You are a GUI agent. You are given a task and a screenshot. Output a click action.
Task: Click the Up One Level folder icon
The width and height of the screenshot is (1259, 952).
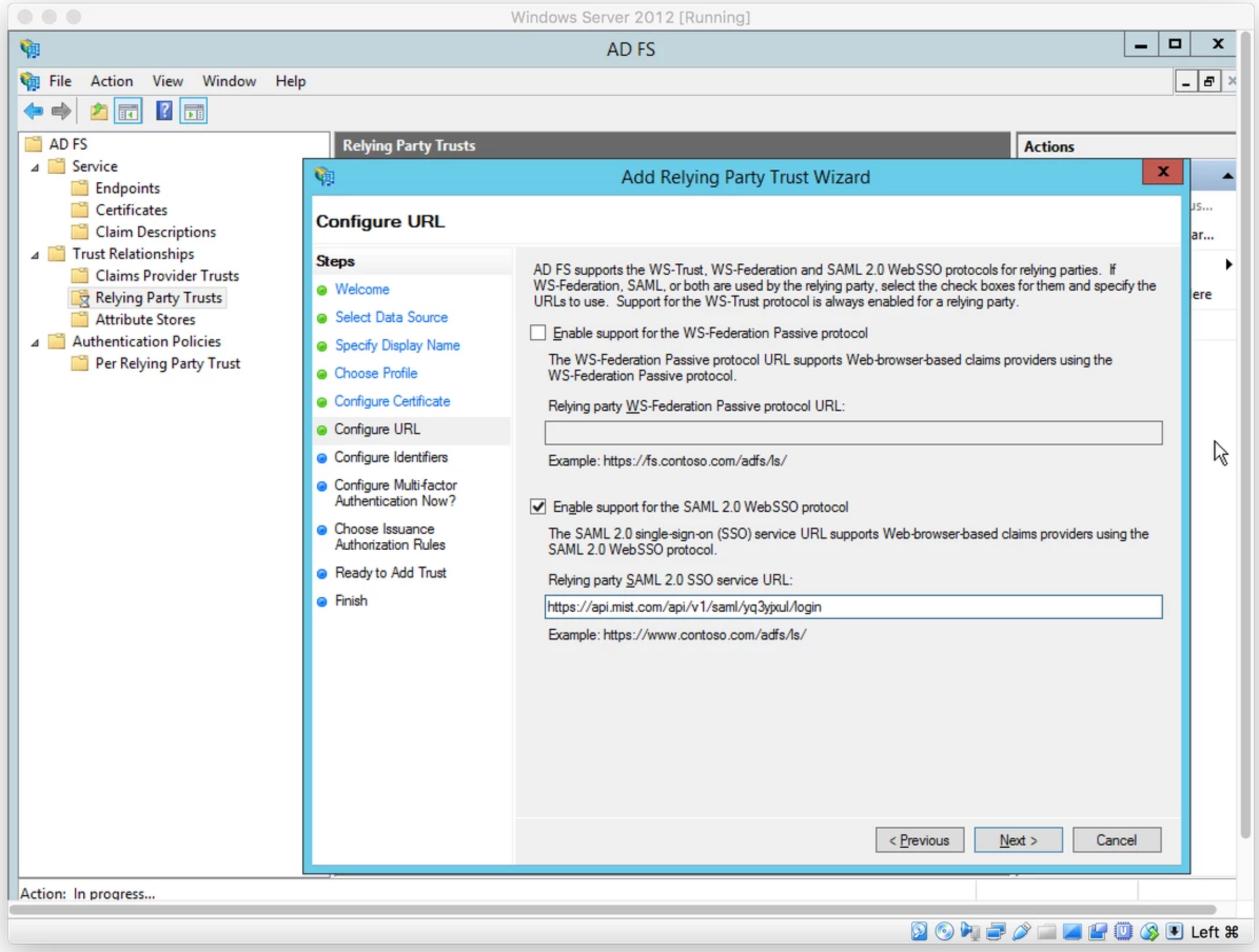coord(99,111)
